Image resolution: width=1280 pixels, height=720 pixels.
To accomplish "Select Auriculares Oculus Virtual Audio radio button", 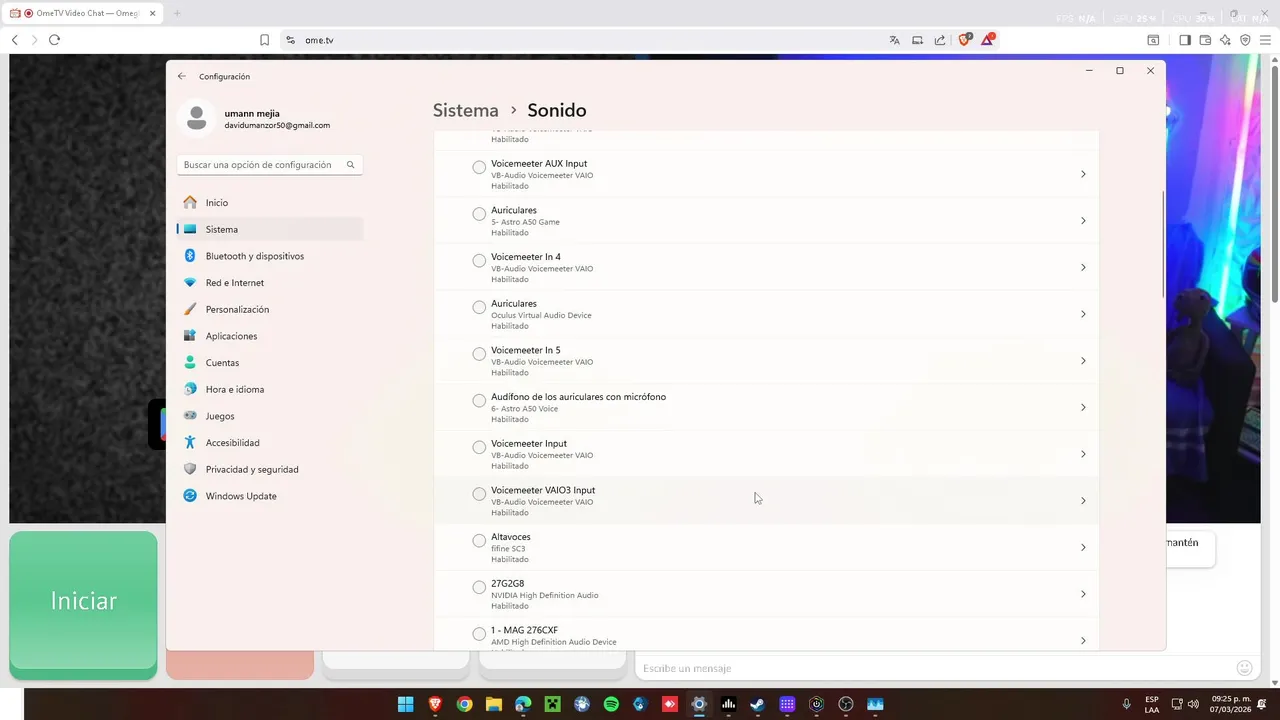I will (x=479, y=307).
